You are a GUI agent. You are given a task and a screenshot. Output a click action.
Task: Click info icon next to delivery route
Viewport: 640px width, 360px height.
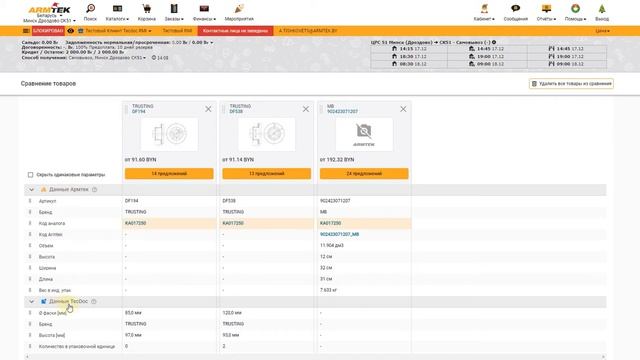pyautogui.click(x=494, y=42)
